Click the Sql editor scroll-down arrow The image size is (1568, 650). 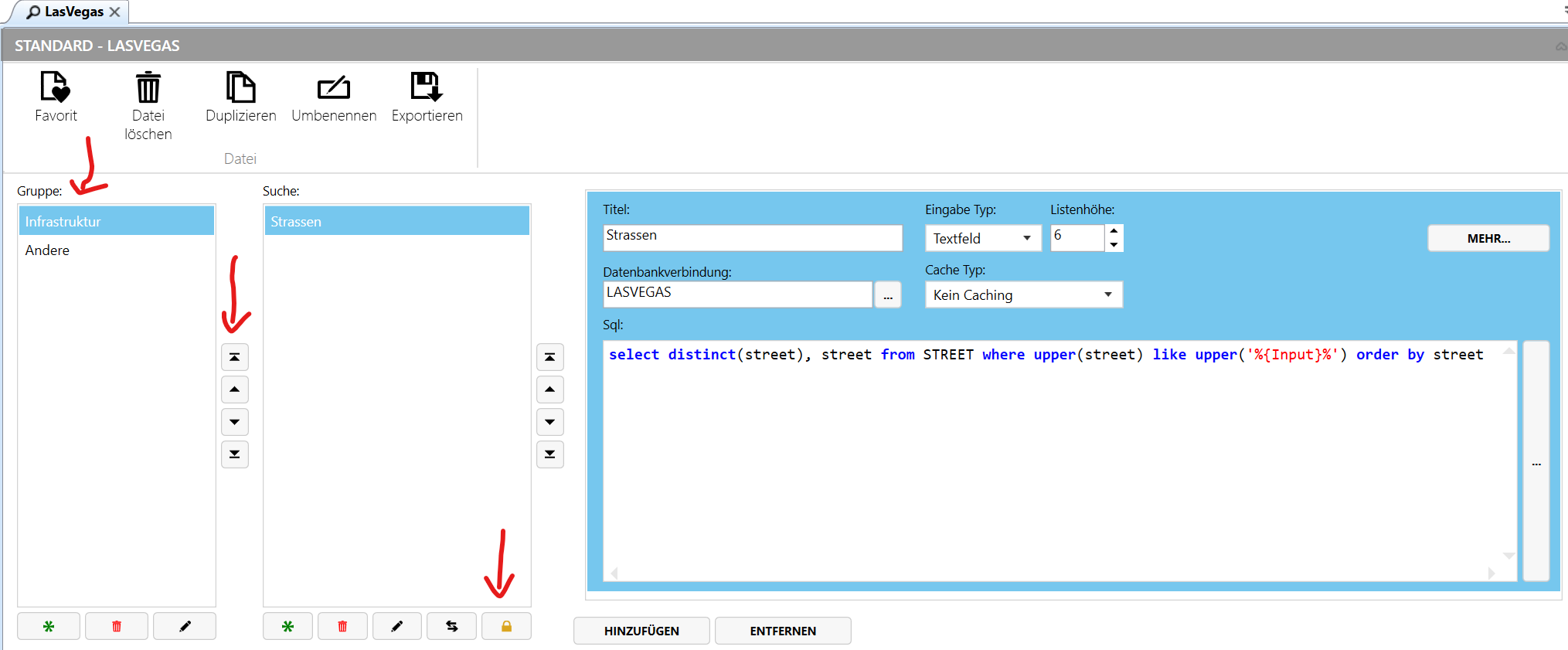pyautogui.click(x=1508, y=556)
